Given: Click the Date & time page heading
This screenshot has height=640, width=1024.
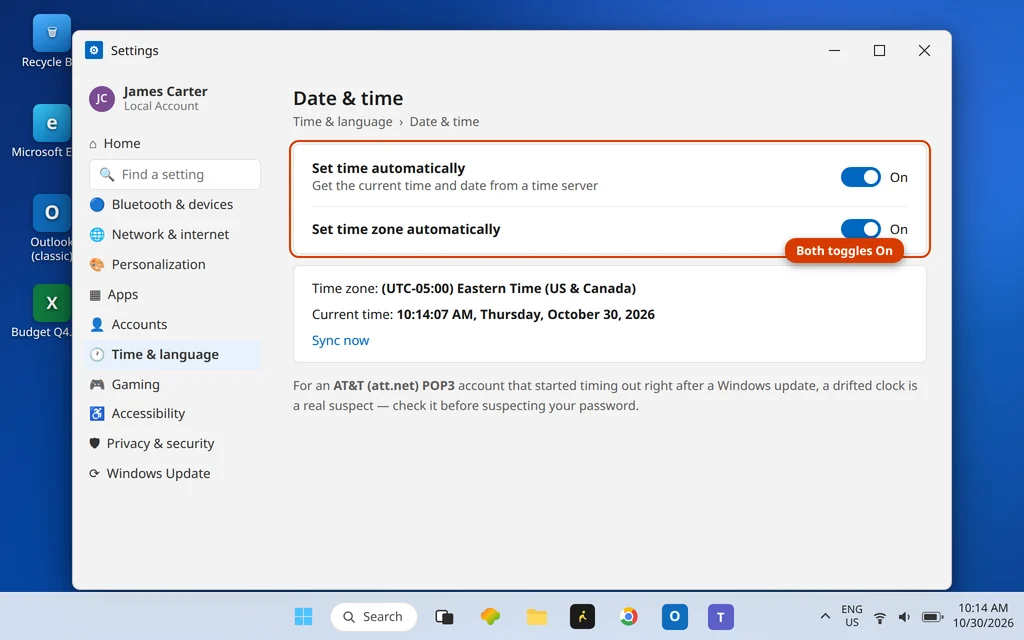Looking at the screenshot, I should pos(348,98).
